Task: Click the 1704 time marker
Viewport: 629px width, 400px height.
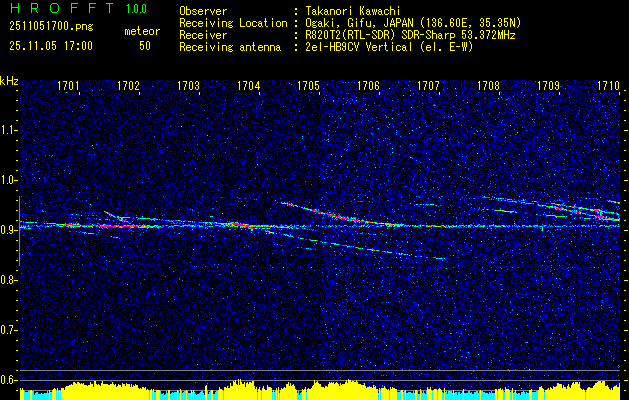Action: point(248,86)
